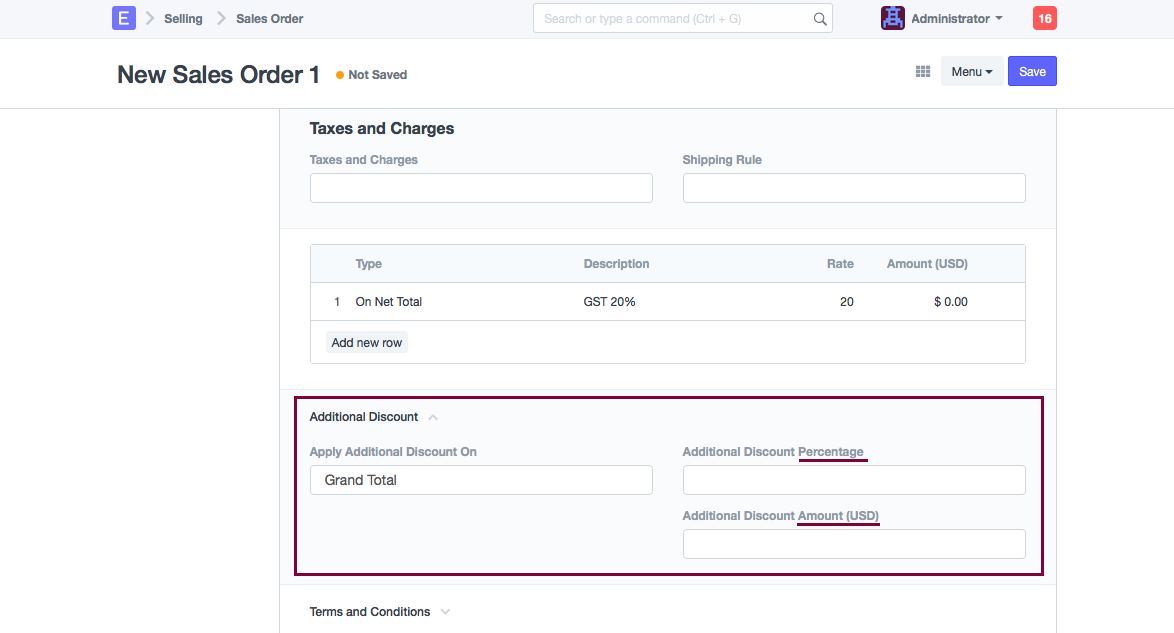Click the Administrator avatar icon

pos(892,18)
